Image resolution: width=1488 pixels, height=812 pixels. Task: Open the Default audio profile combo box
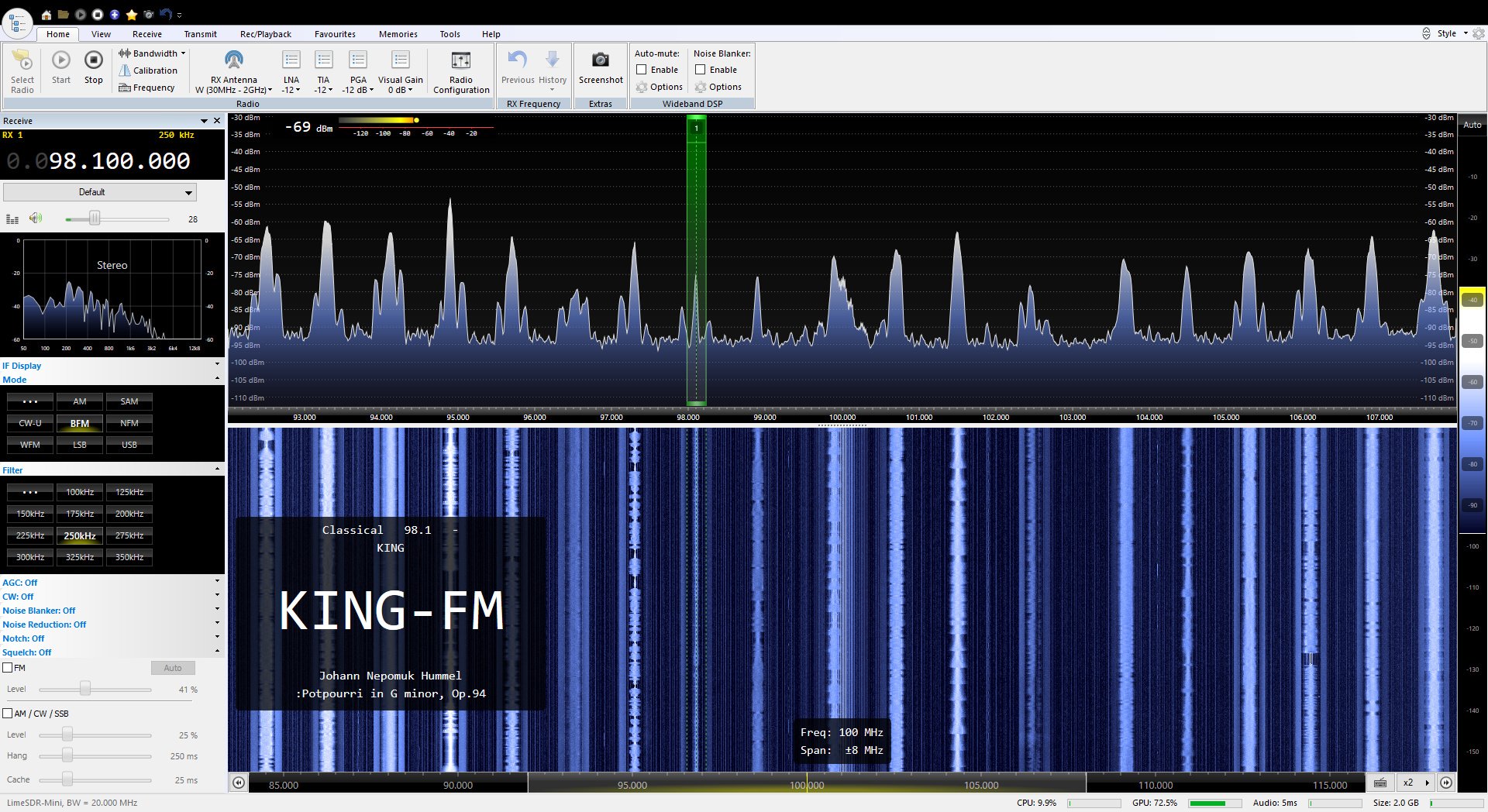click(100, 191)
